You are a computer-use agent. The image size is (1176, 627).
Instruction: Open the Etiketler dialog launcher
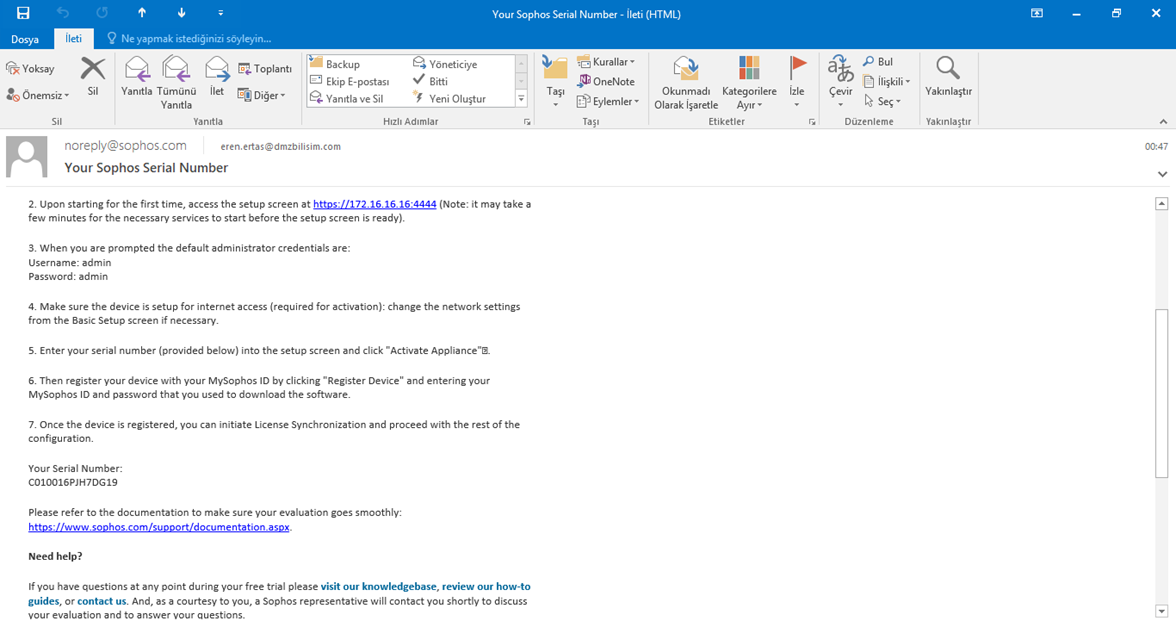click(x=812, y=122)
